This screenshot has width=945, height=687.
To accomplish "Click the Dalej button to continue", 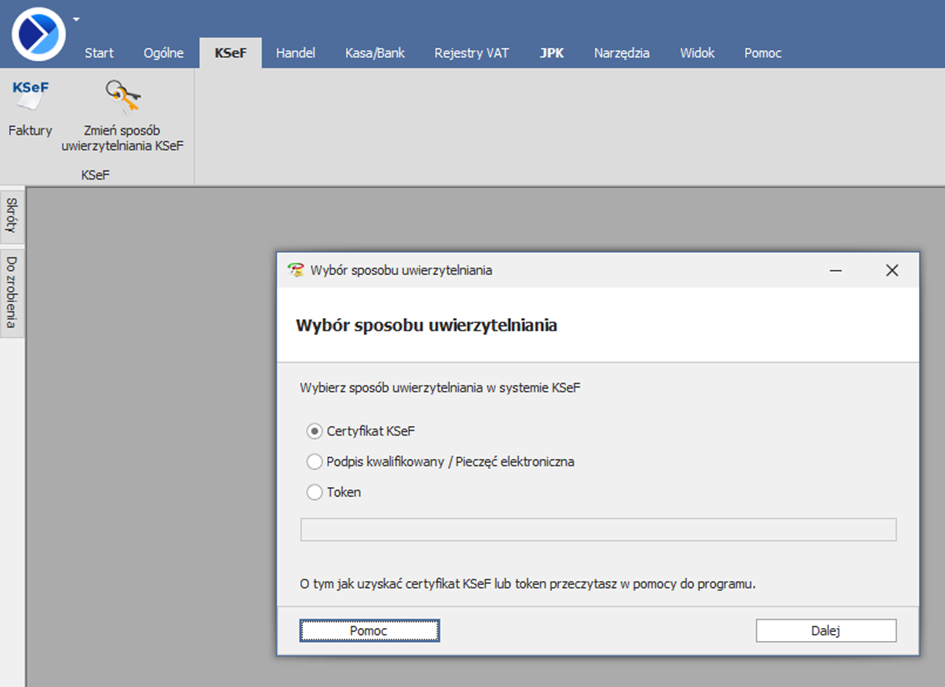I will point(825,631).
